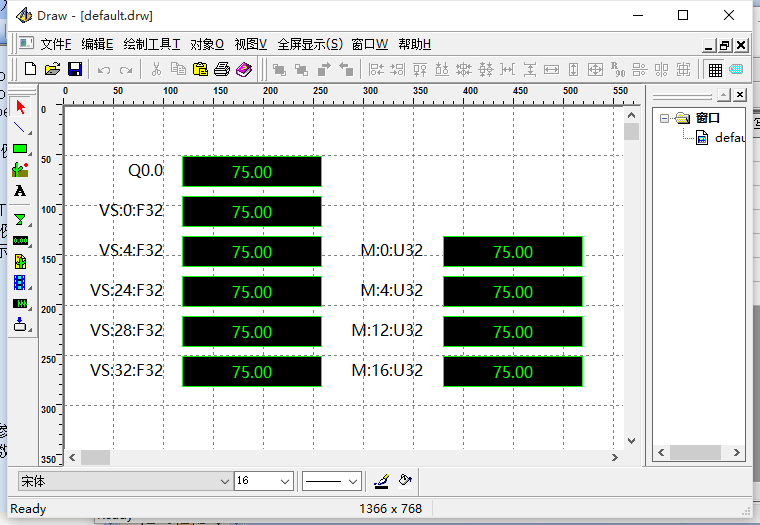This screenshot has height=525, width=760.
Task: Select the green trend chart tool
Action: tap(20, 303)
